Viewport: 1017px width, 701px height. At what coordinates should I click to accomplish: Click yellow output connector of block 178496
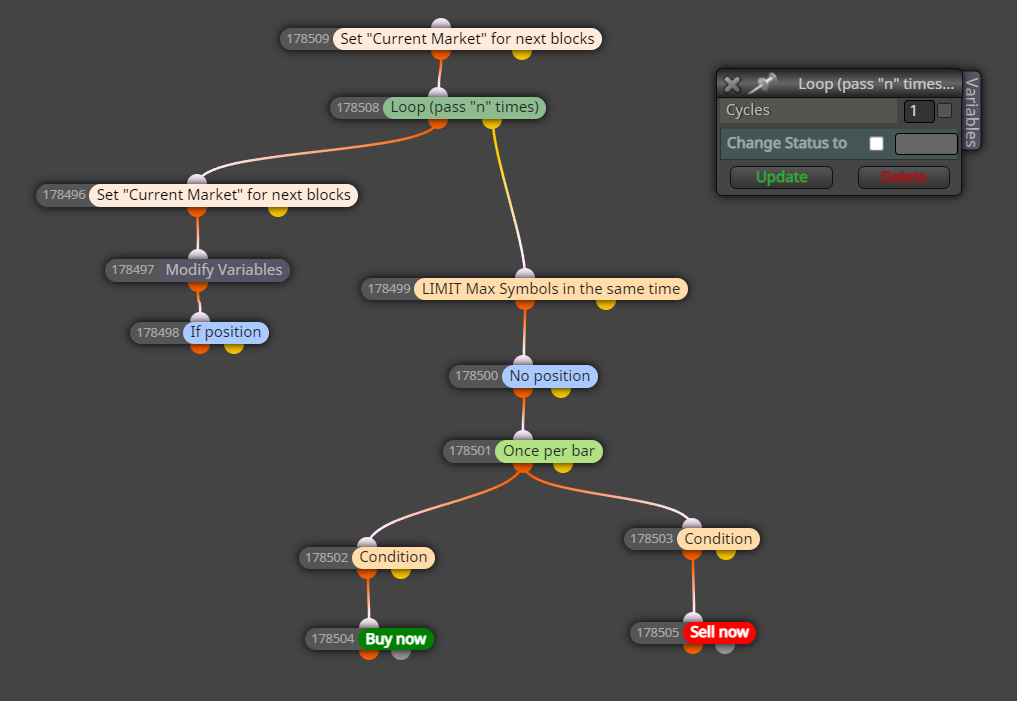tap(278, 209)
